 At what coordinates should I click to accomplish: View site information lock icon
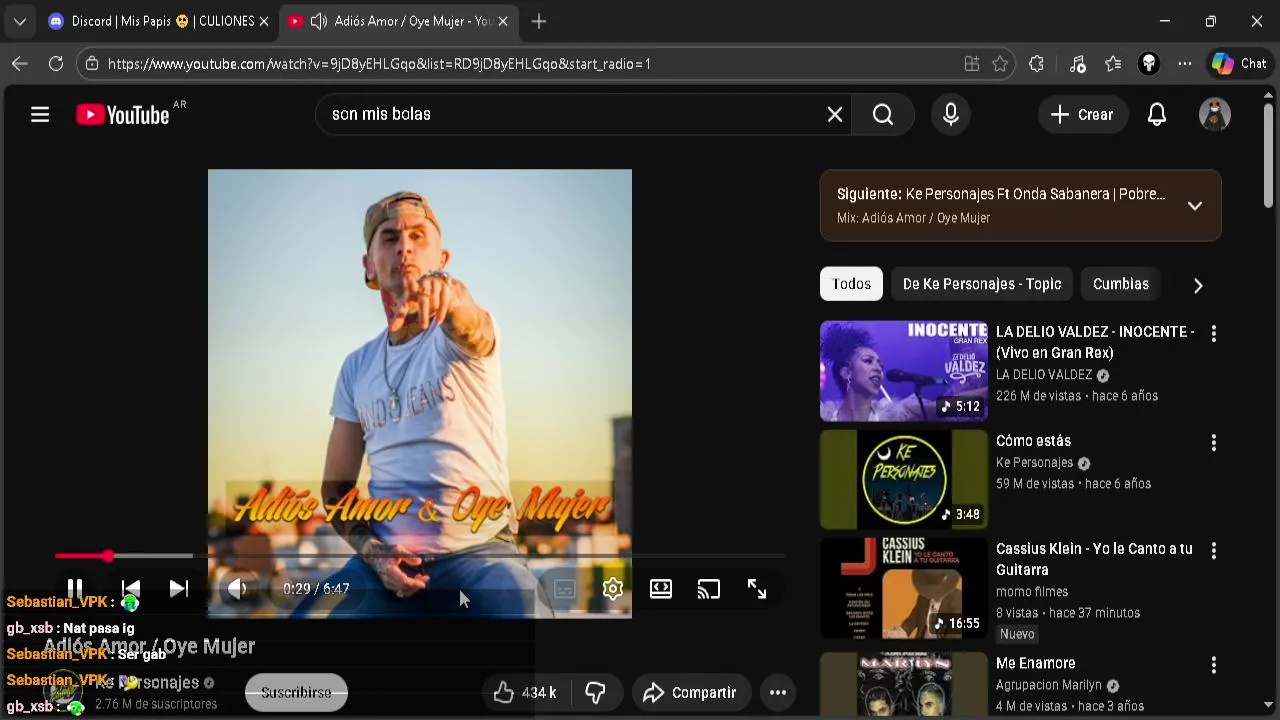(92, 64)
